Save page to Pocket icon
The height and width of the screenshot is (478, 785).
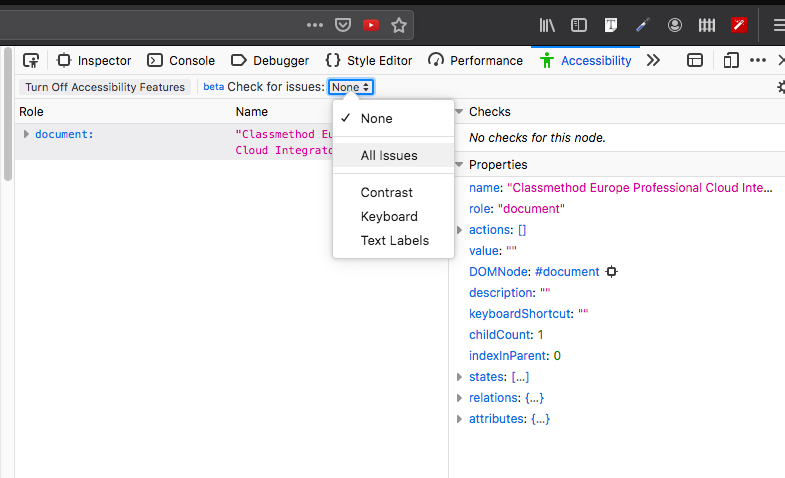(342, 25)
